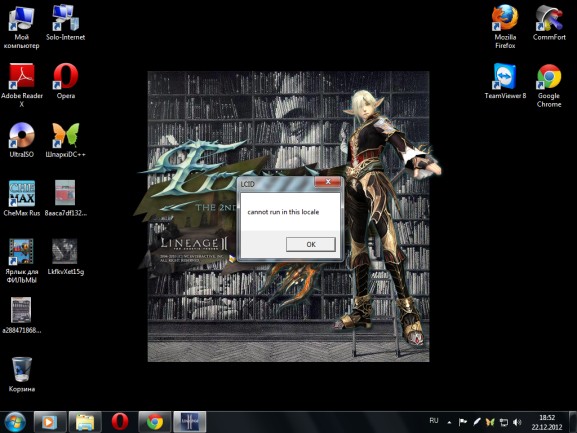Open Google Chrome desktop shortcut
This screenshot has width=577, height=433.
549,85
